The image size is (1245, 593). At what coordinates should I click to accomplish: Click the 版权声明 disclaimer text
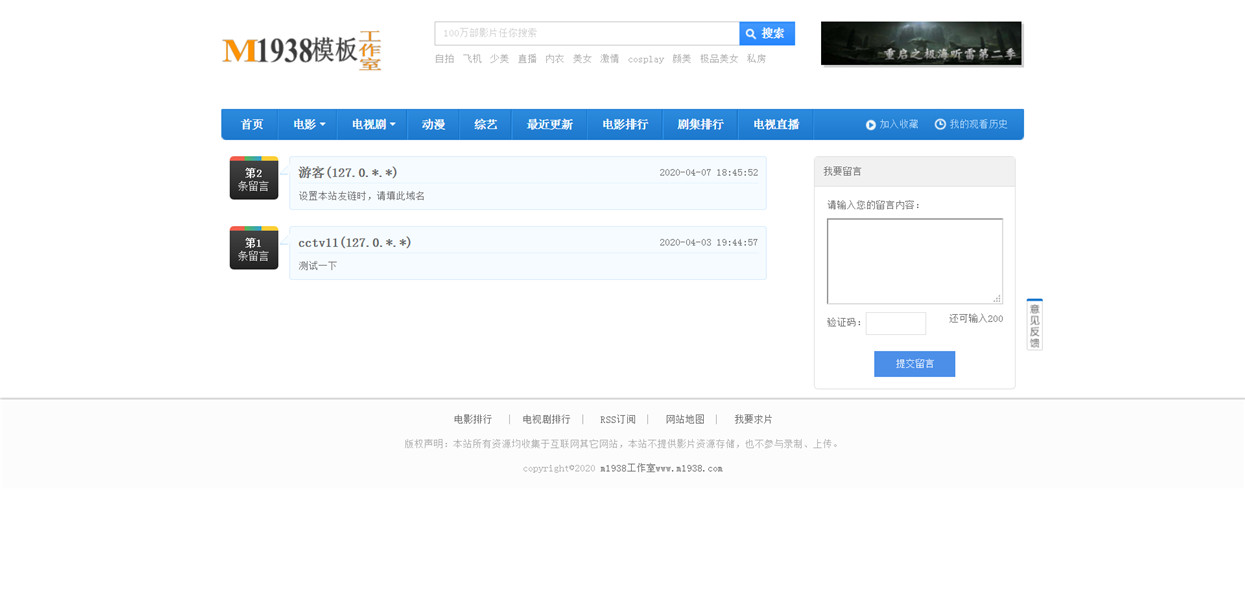click(622, 443)
